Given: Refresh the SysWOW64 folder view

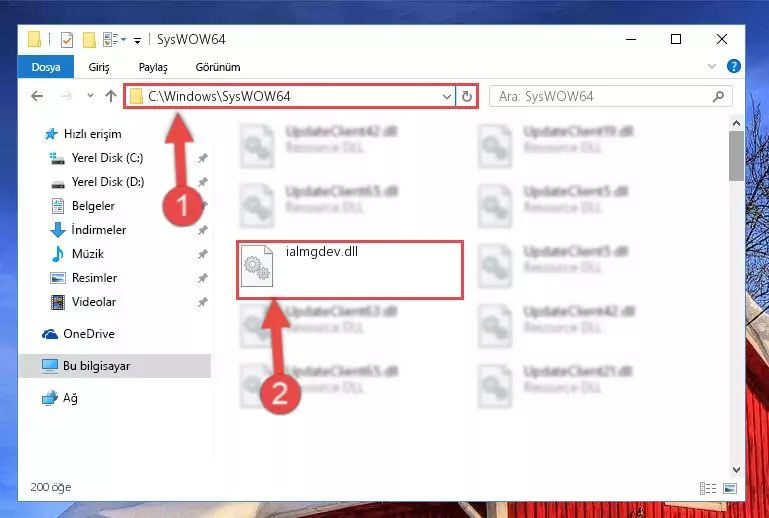Looking at the screenshot, I should (466, 96).
